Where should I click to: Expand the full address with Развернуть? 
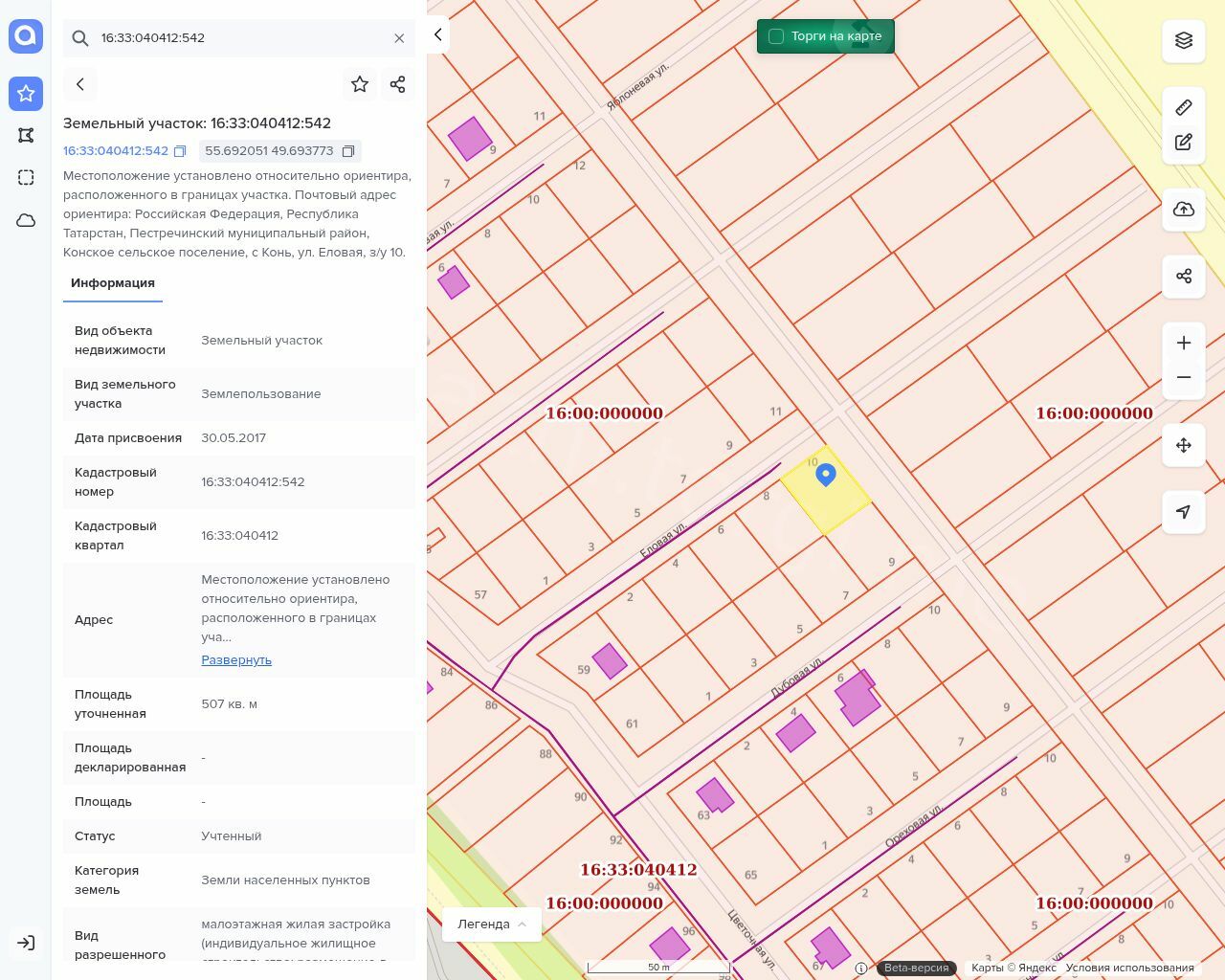tap(236, 659)
